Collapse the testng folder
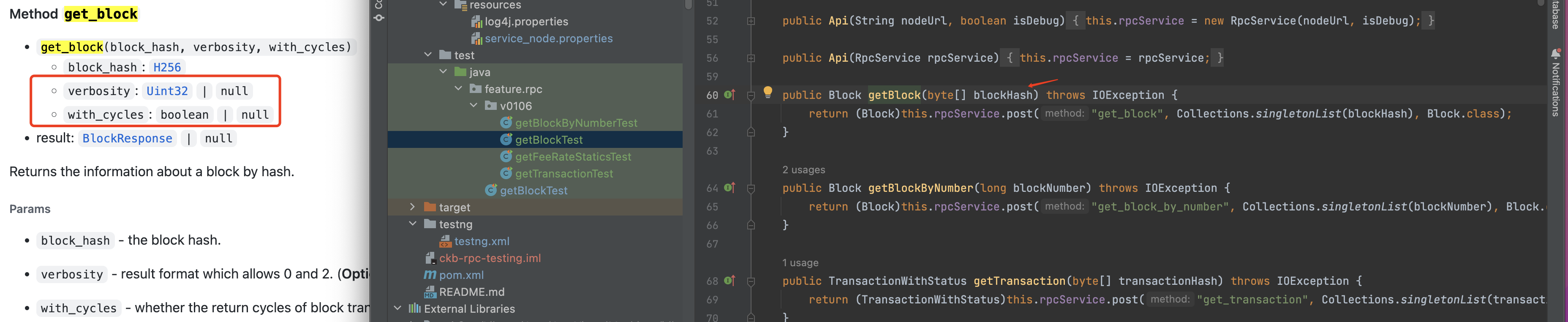1568x322 pixels. click(x=413, y=224)
